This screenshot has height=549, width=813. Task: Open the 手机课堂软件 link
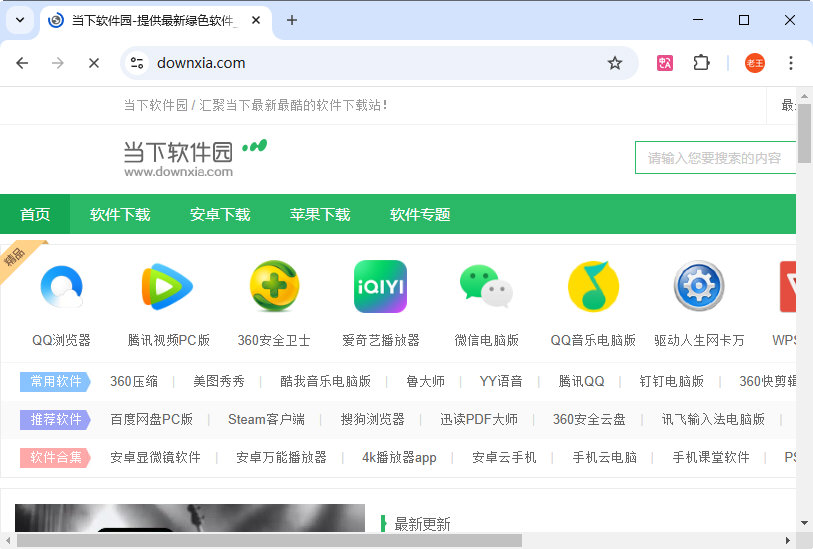[x=711, y=457]
